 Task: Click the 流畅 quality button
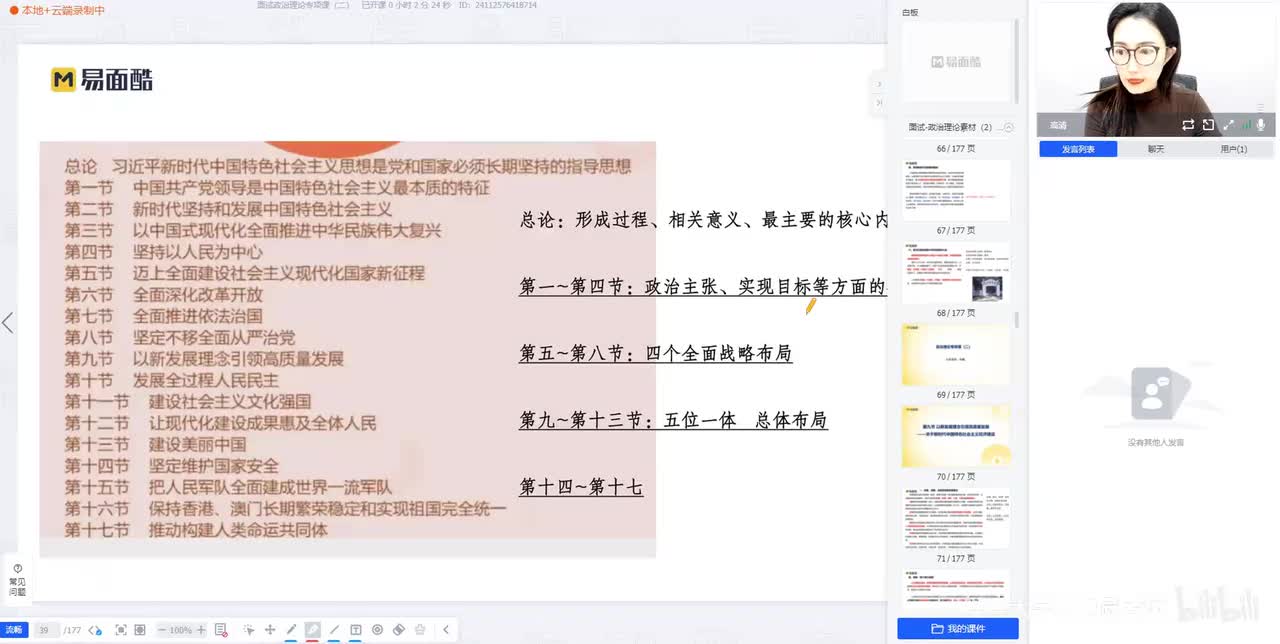click(13, 630)
